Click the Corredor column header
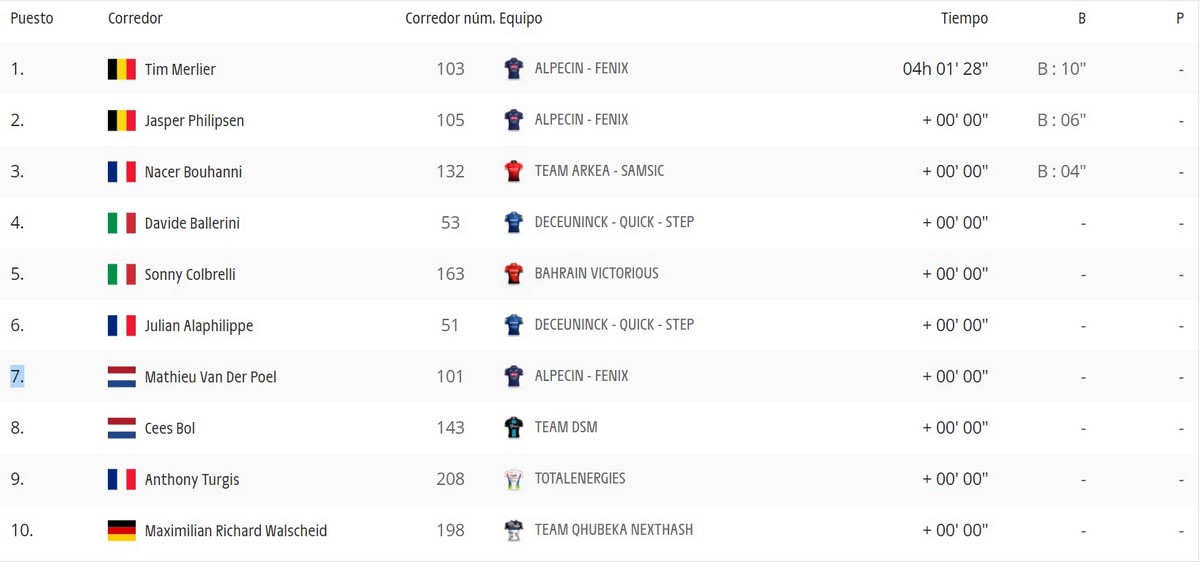 [135, 18]
